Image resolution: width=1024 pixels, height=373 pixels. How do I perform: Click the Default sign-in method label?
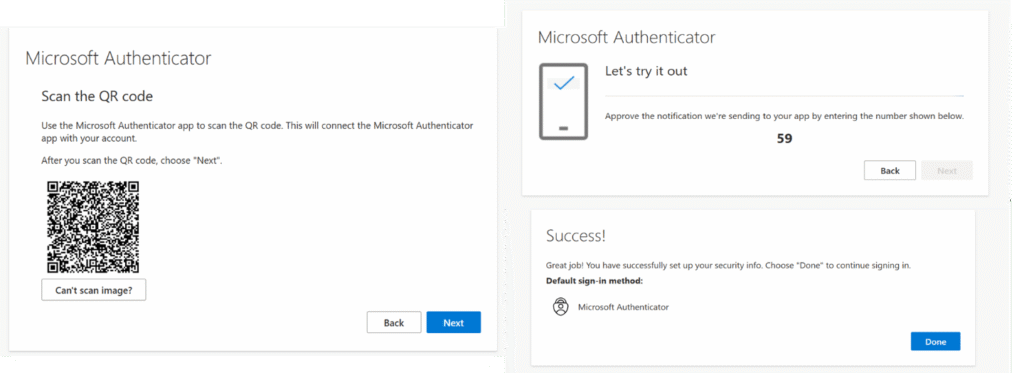(594, 281)
